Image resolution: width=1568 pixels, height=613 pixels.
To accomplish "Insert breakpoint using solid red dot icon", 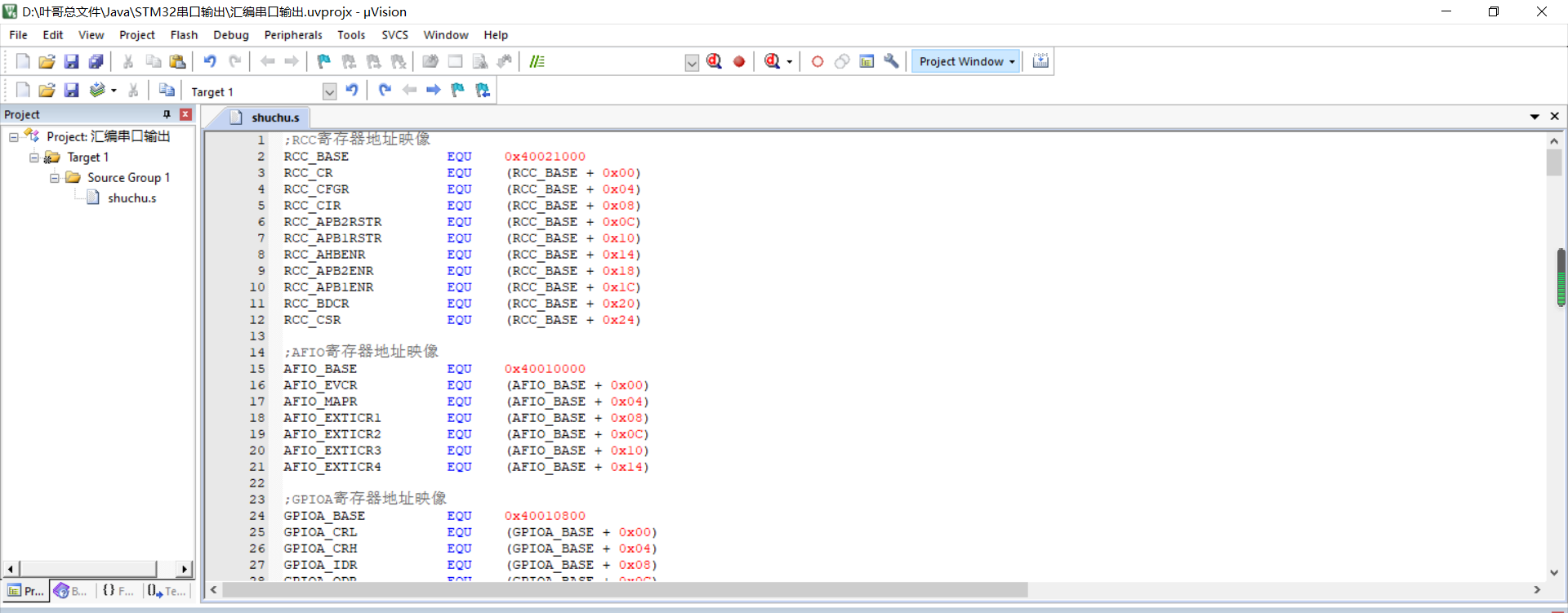I will (x=739, y=61).
